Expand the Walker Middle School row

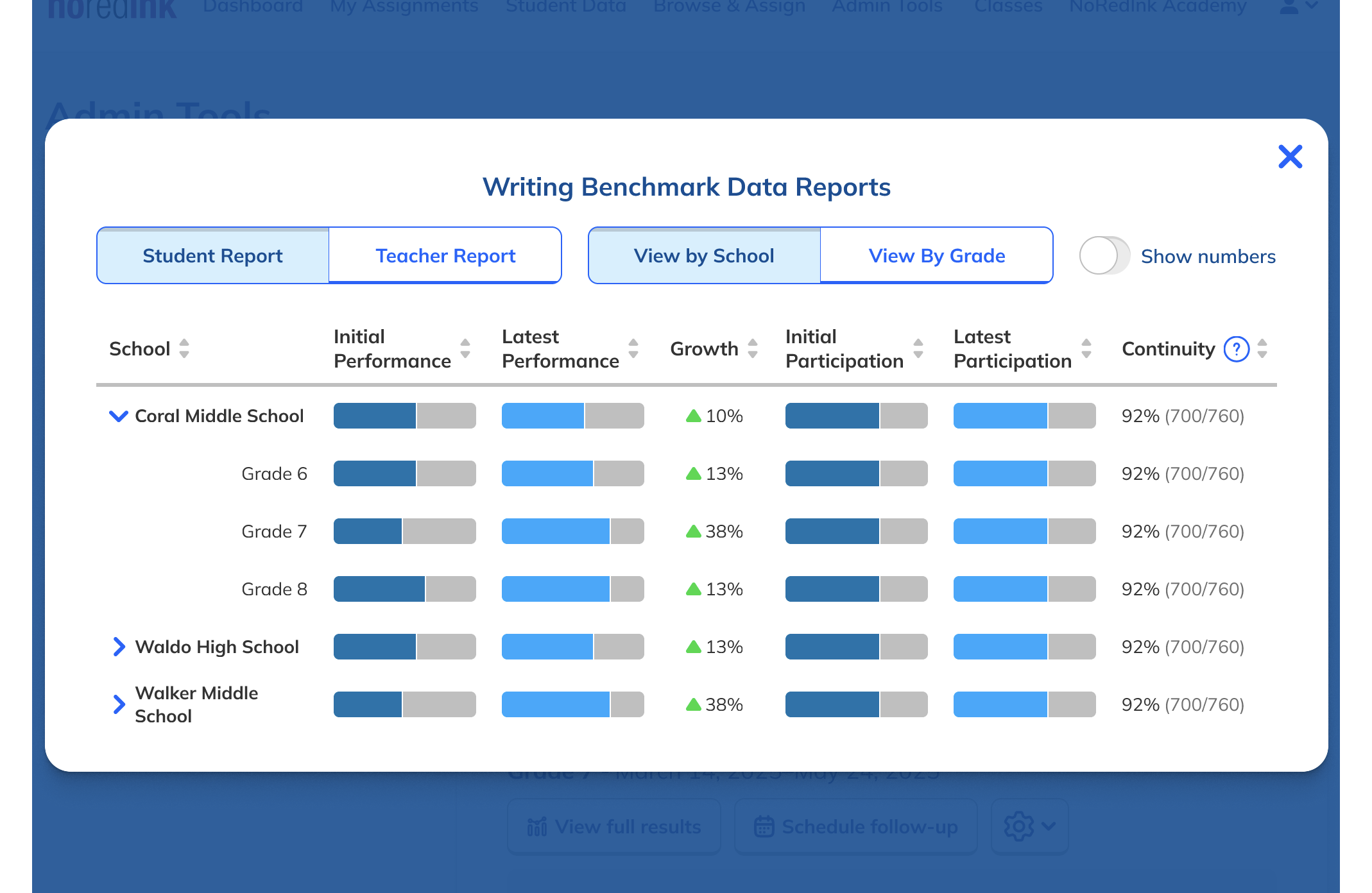click(x=119, y=704)
